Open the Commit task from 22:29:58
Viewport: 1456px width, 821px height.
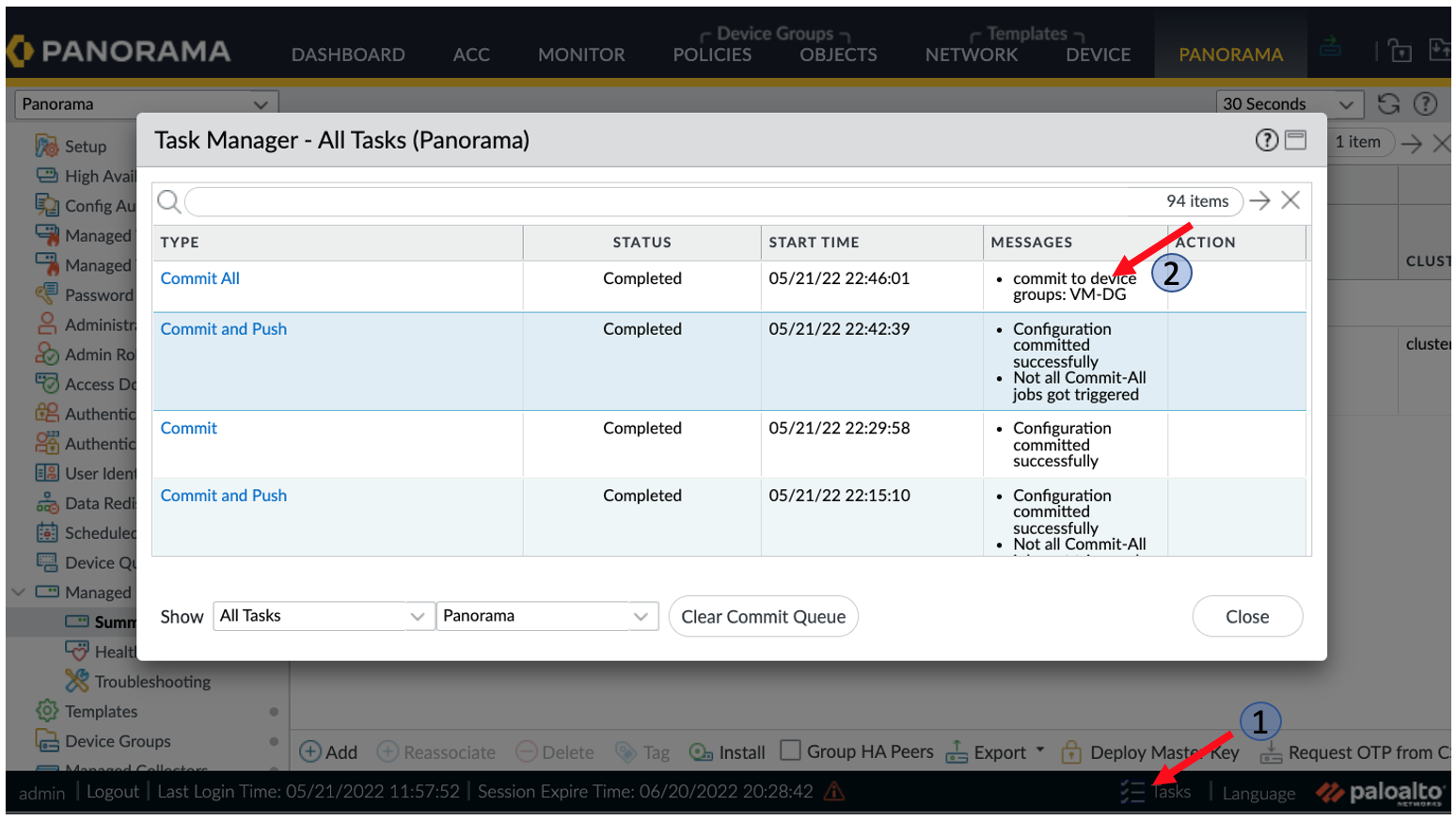[x=189, y=428]
